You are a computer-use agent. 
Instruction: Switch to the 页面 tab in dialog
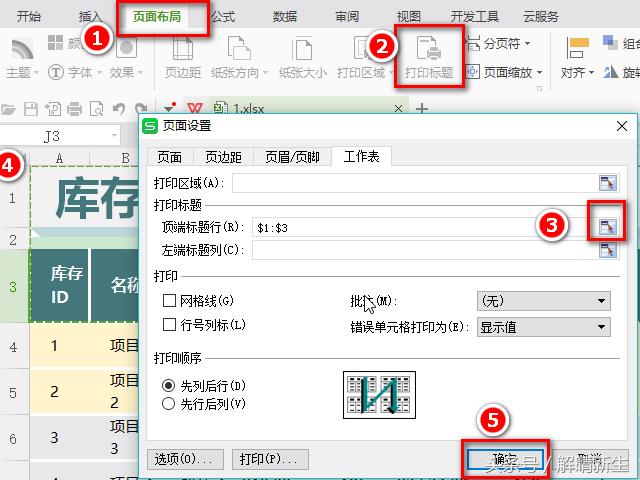[169, 157]
